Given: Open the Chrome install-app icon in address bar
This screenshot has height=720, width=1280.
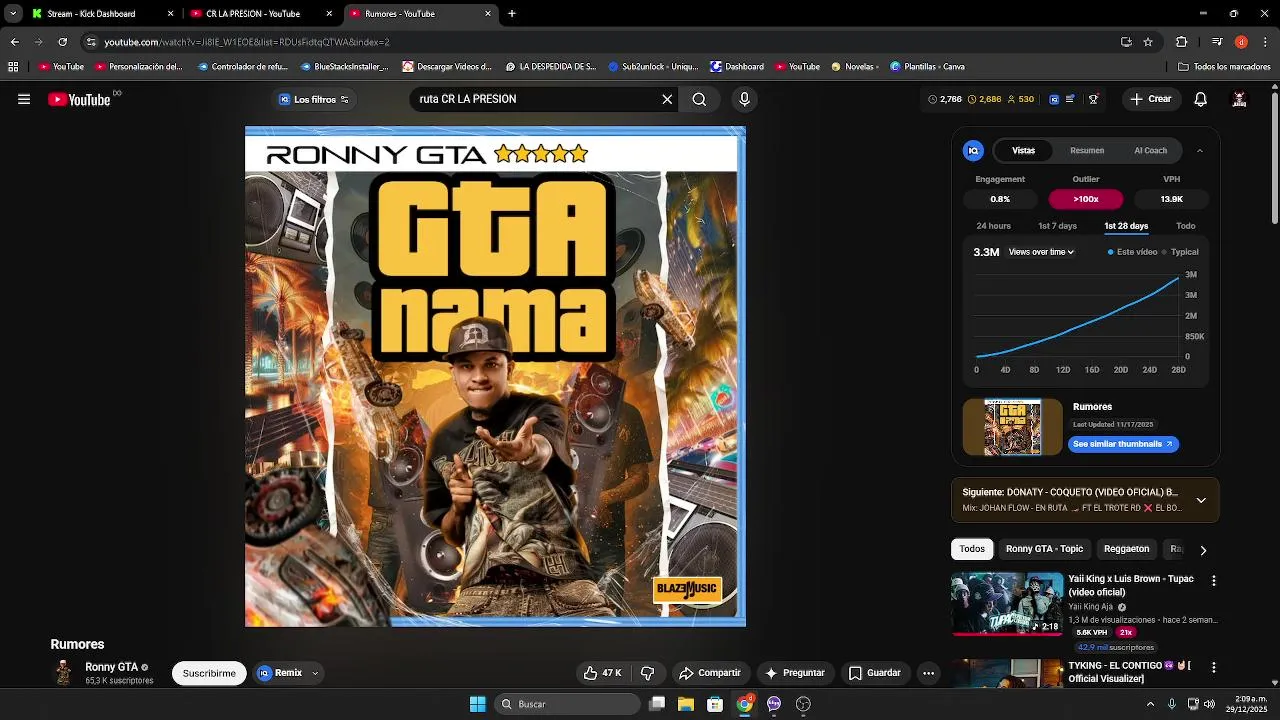Looking at the screenshot, I should coord(1126,42).
